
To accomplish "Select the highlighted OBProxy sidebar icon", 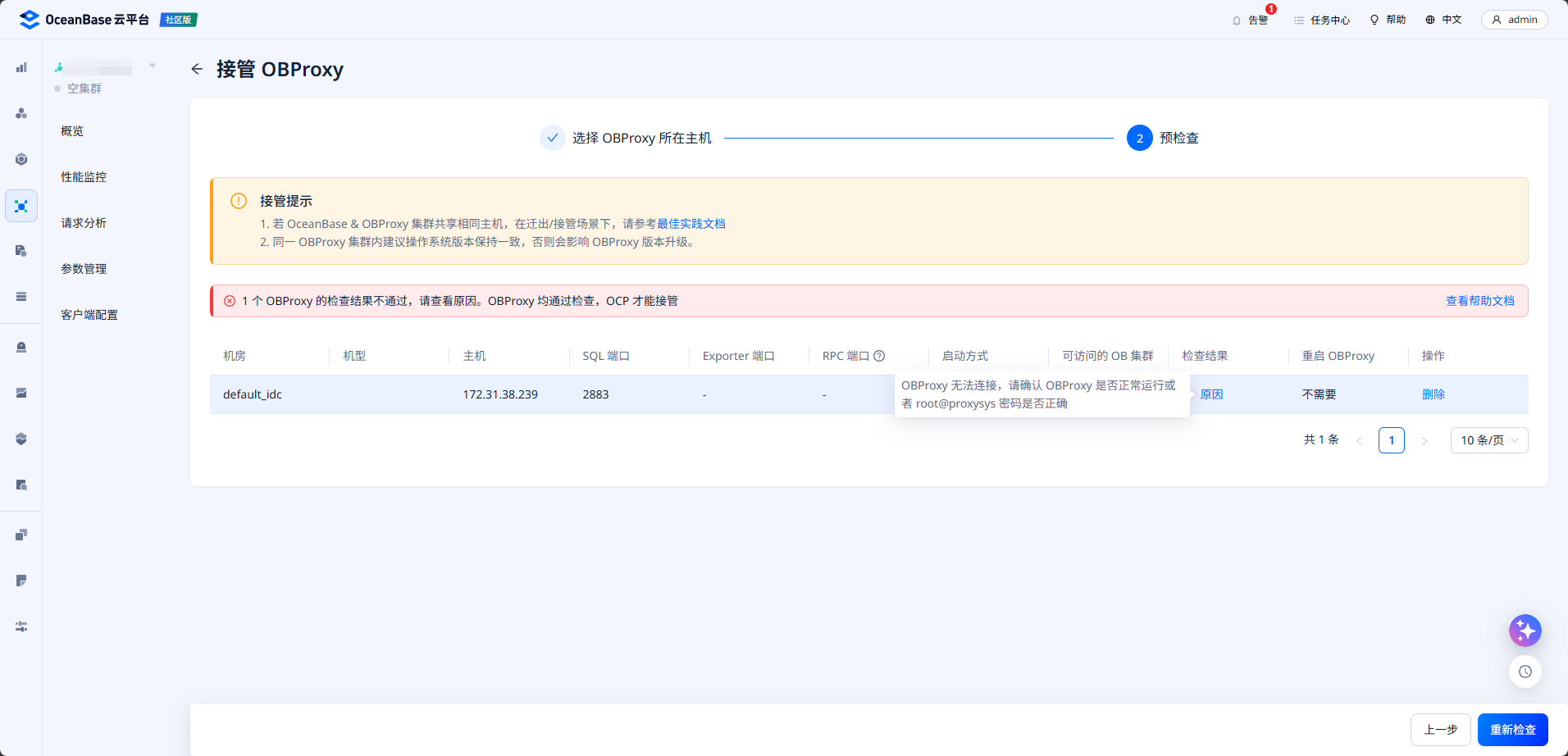I will tap(21, 206).
